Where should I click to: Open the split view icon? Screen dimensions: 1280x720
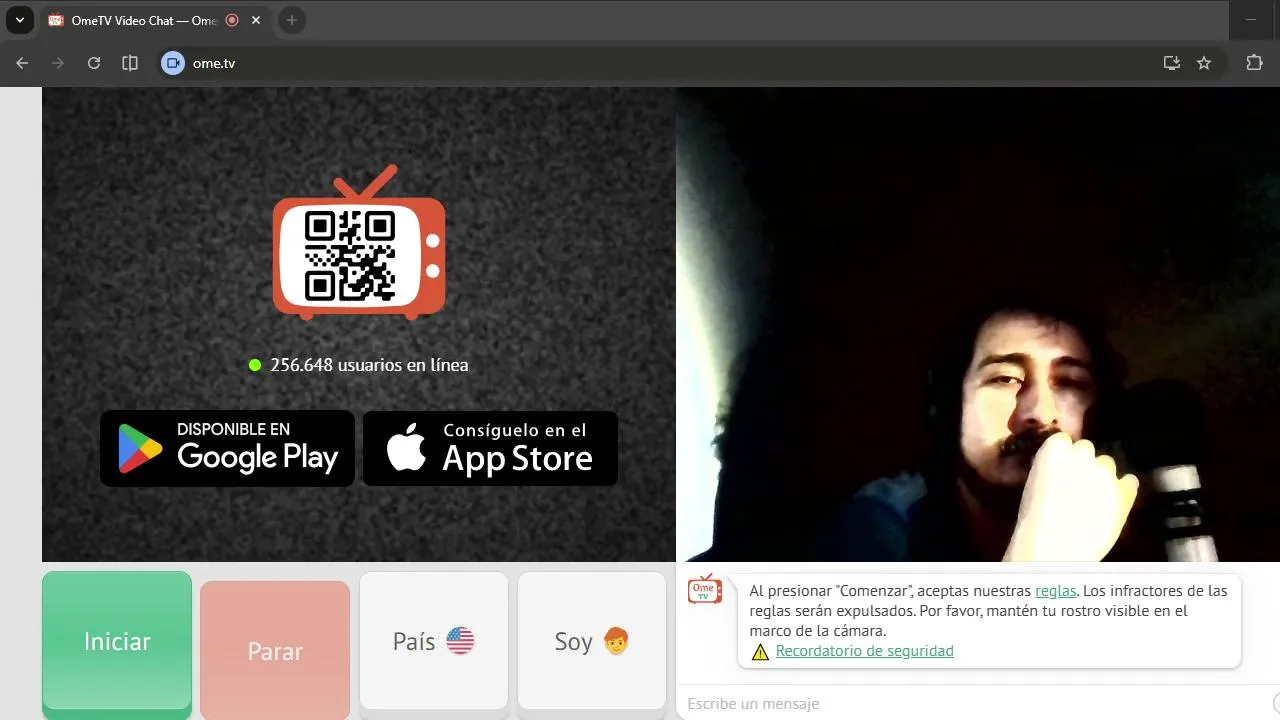[x=130, y=63]
